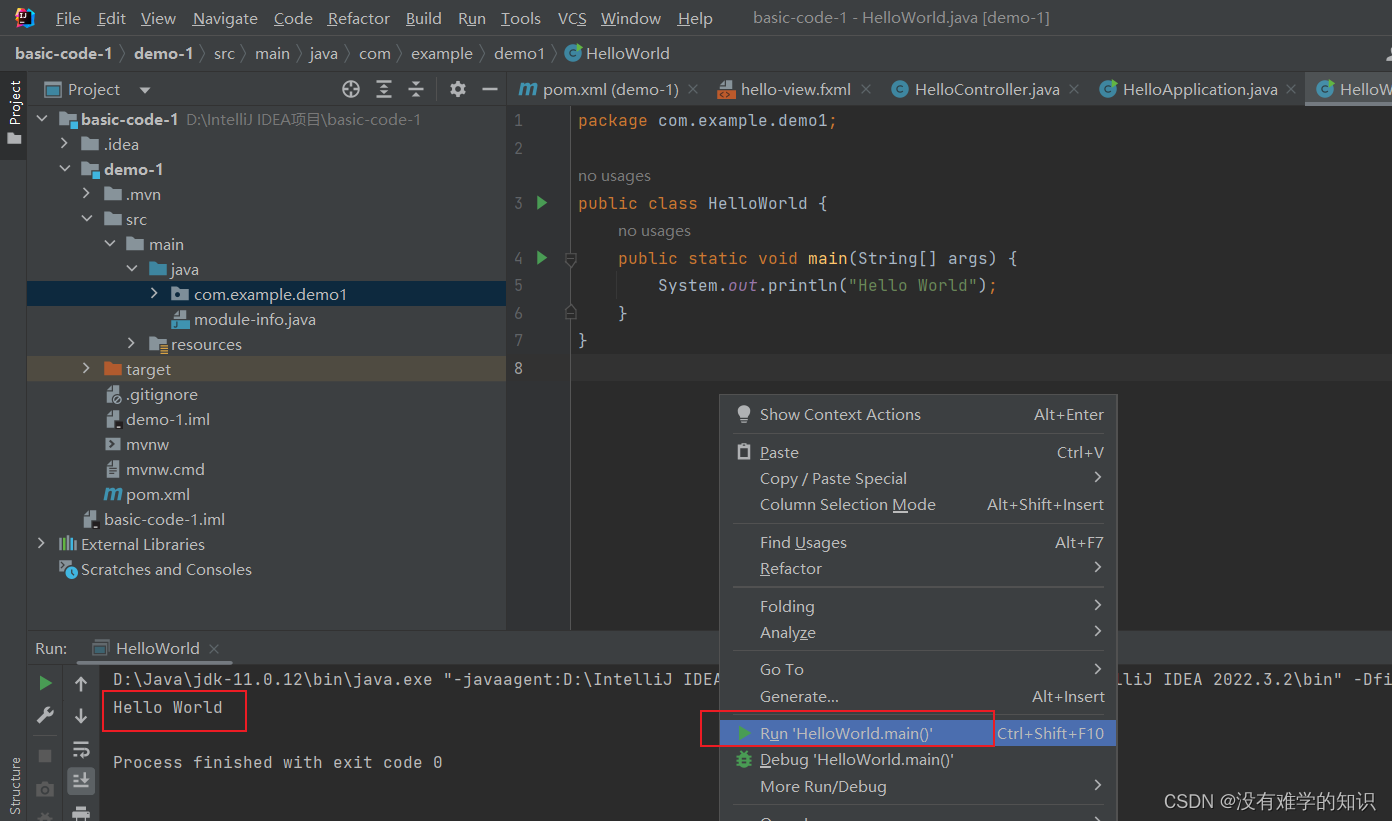Expand the .idea folder
The image size is (1392, 821).
pos(64,144)
